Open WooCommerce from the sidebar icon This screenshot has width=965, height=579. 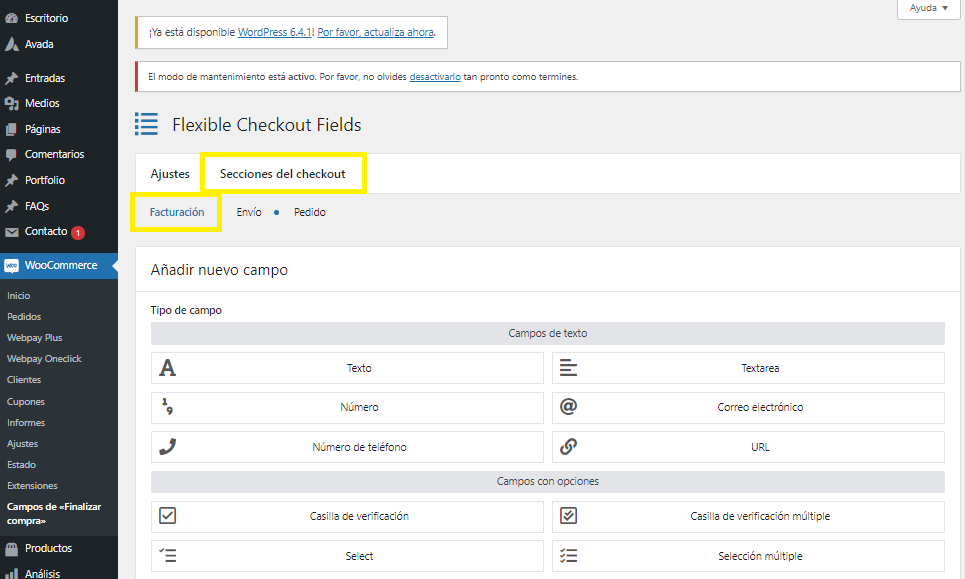pos(11,266)
